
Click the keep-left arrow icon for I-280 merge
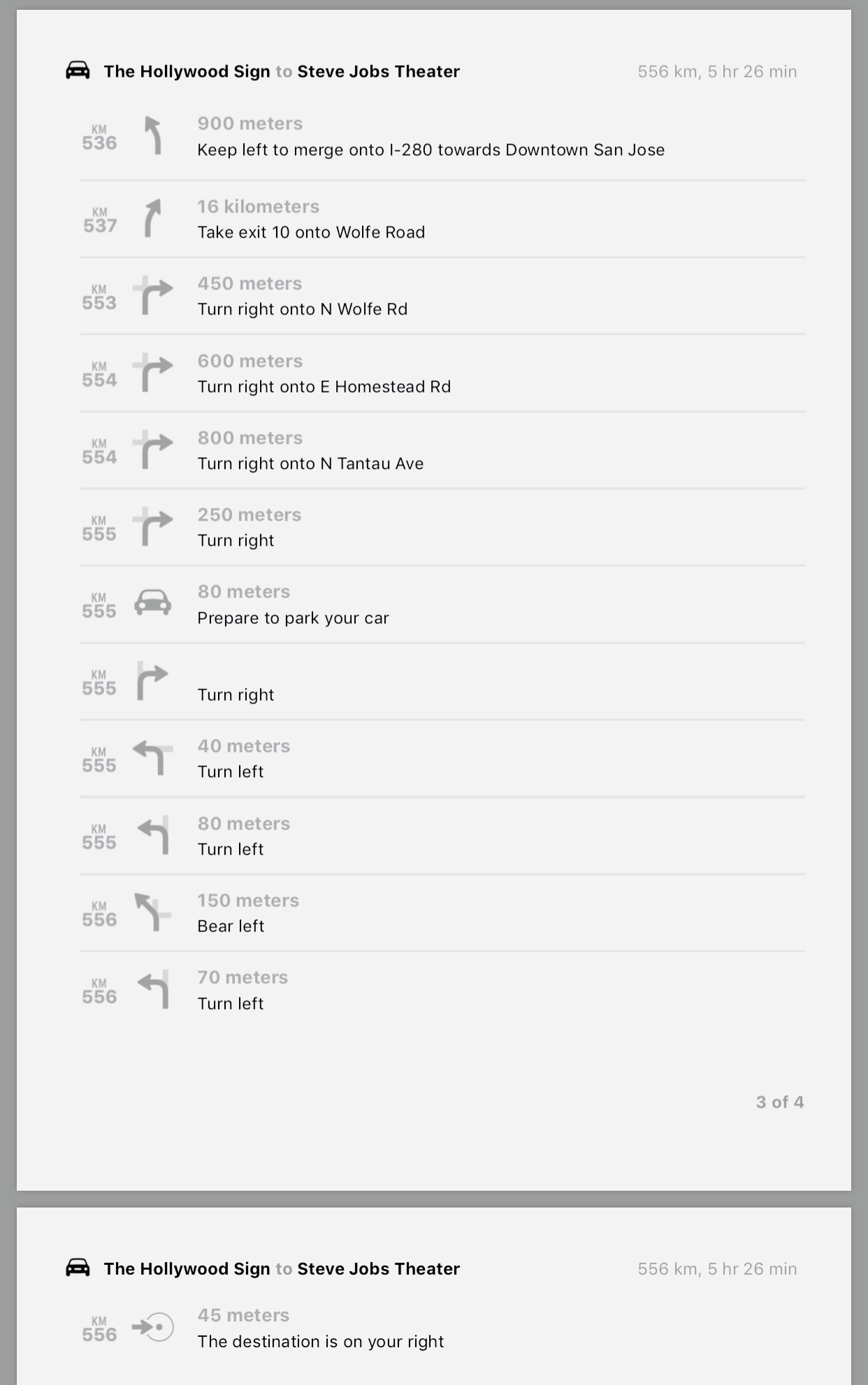(153, 135)
